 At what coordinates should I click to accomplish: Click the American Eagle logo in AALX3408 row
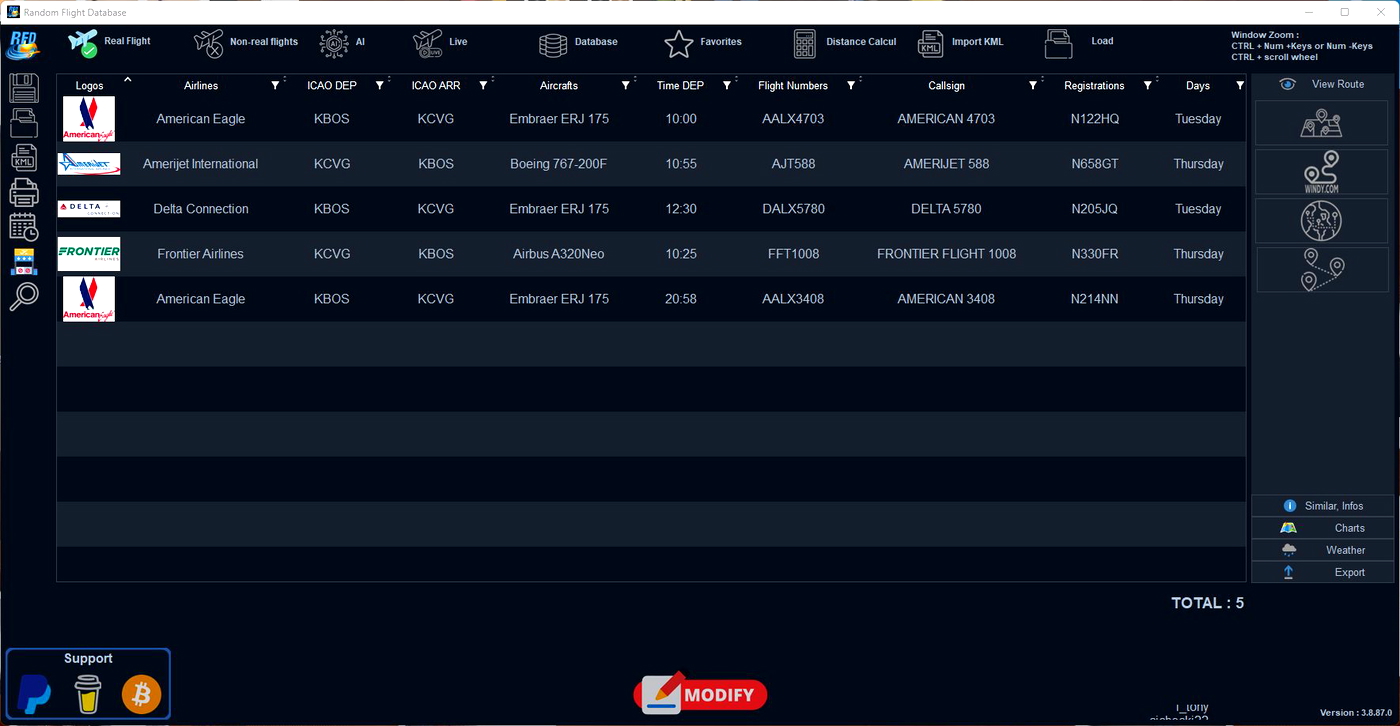(x=89, y=299)
